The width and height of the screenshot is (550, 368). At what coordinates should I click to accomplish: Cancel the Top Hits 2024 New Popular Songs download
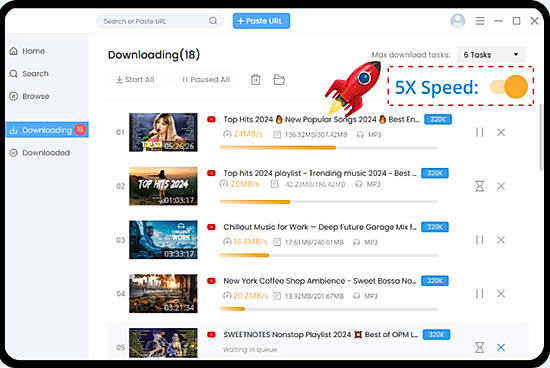pos(501,132)
